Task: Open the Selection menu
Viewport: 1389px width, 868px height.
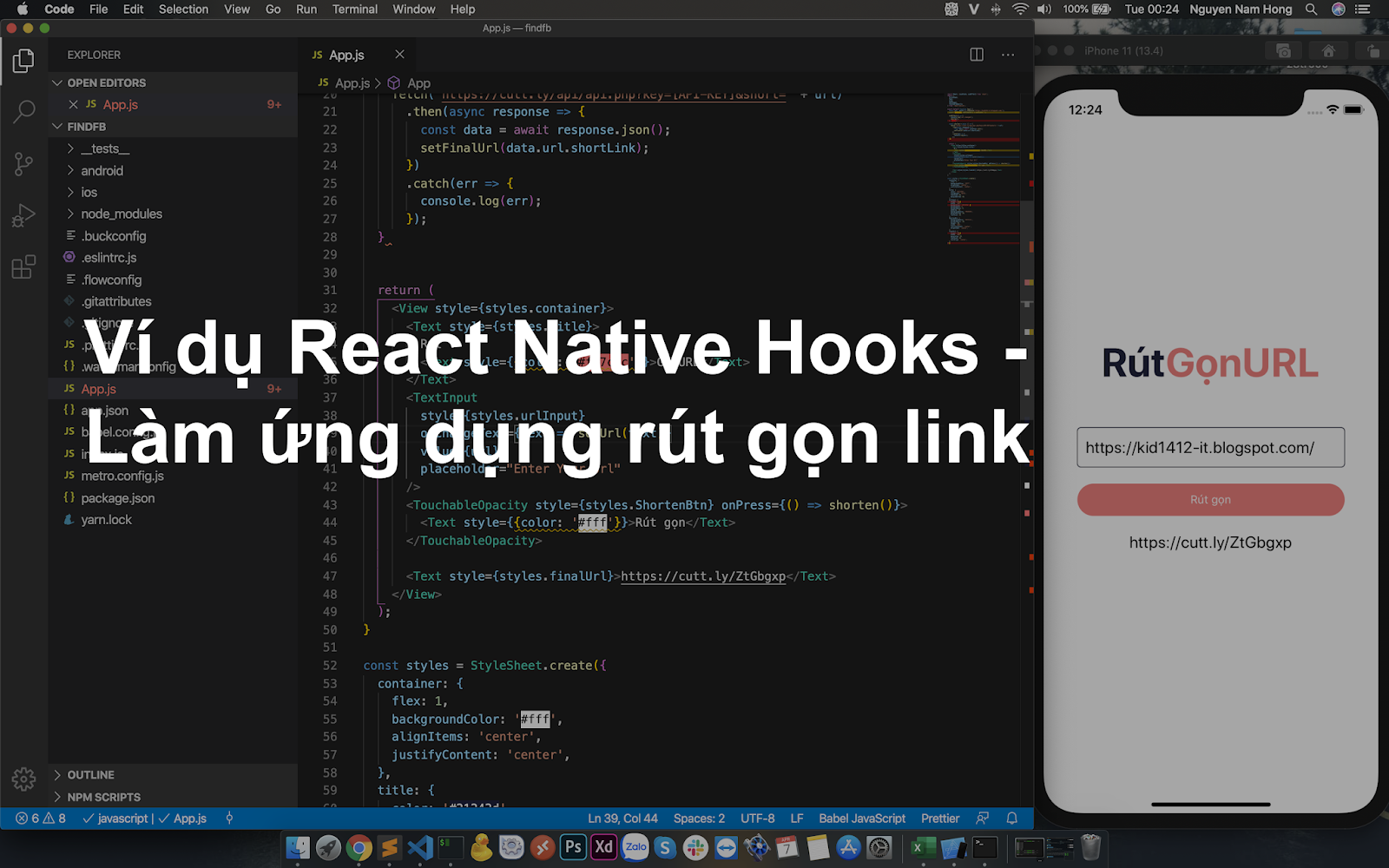Action: pyautogui.click(x=183, y=10)
